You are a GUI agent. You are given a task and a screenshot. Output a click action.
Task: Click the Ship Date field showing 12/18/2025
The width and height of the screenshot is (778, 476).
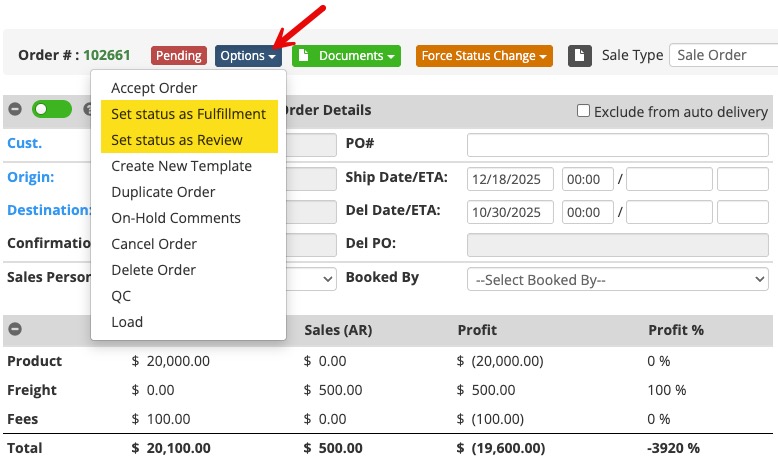[510, 180]
